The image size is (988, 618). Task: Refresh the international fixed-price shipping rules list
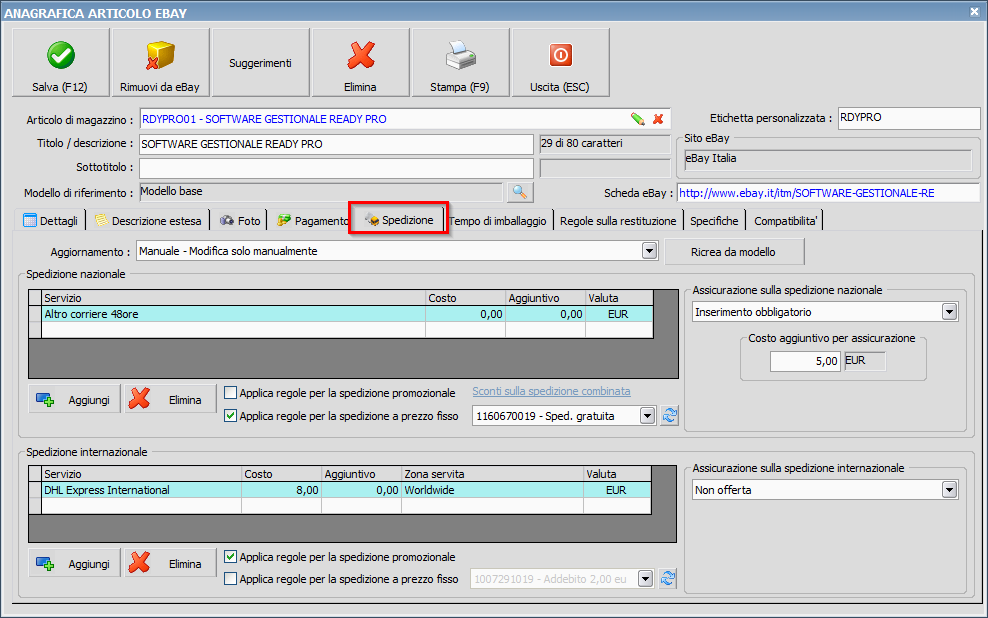668,578
